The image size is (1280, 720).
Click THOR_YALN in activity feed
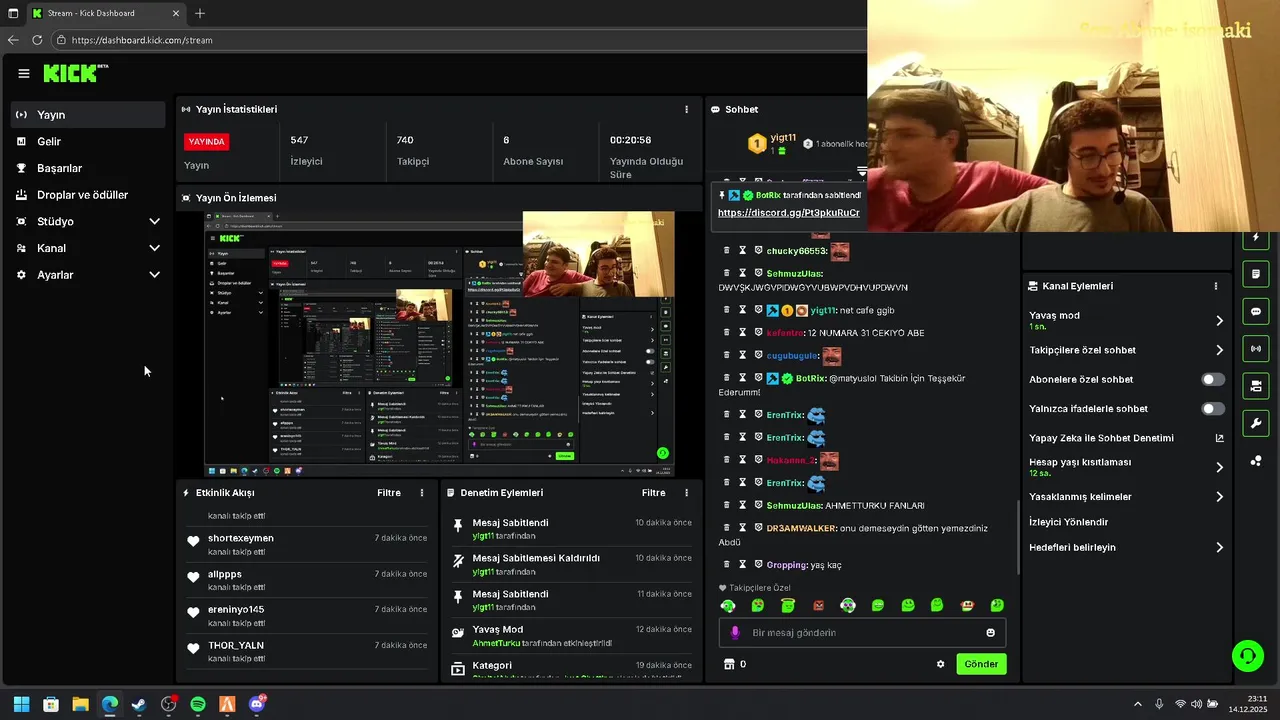(236, 646)
